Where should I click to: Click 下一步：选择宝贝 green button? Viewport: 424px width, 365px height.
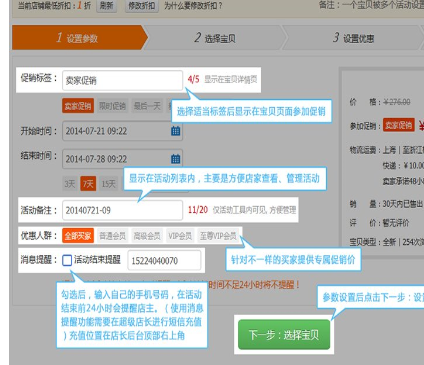(284, 334)
